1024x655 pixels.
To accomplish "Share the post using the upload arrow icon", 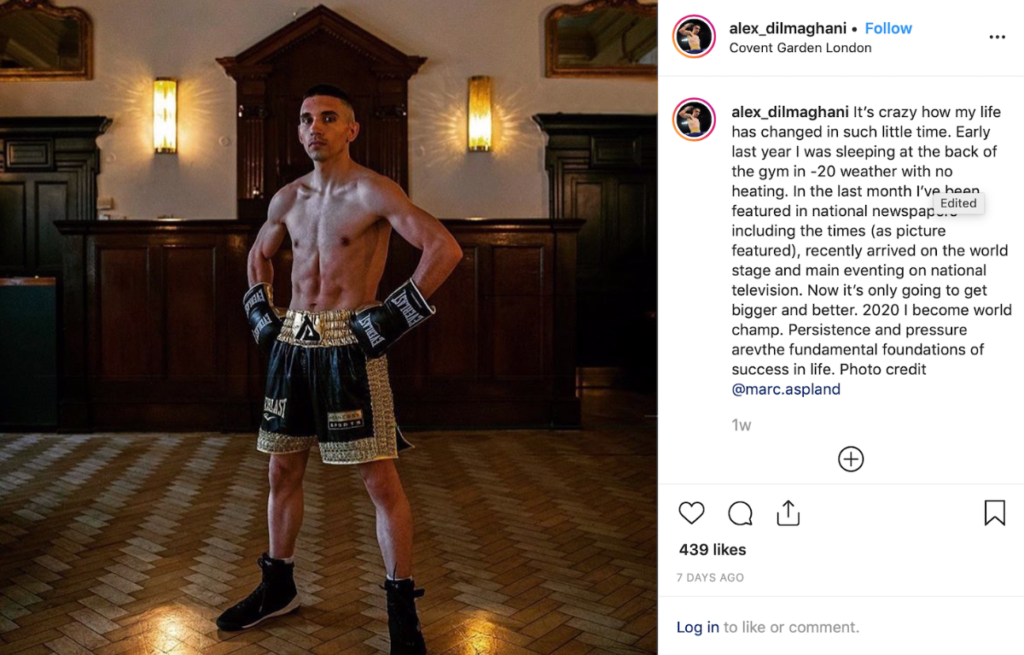I will tap(788, 513).
